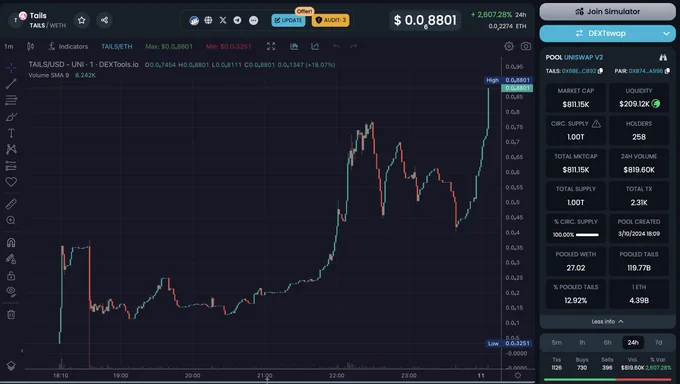Viewport: 680px width, 384px height.
Task: Toggle stay-in-drawing-mode pencil lock
Action: click(x=11, y=259)
